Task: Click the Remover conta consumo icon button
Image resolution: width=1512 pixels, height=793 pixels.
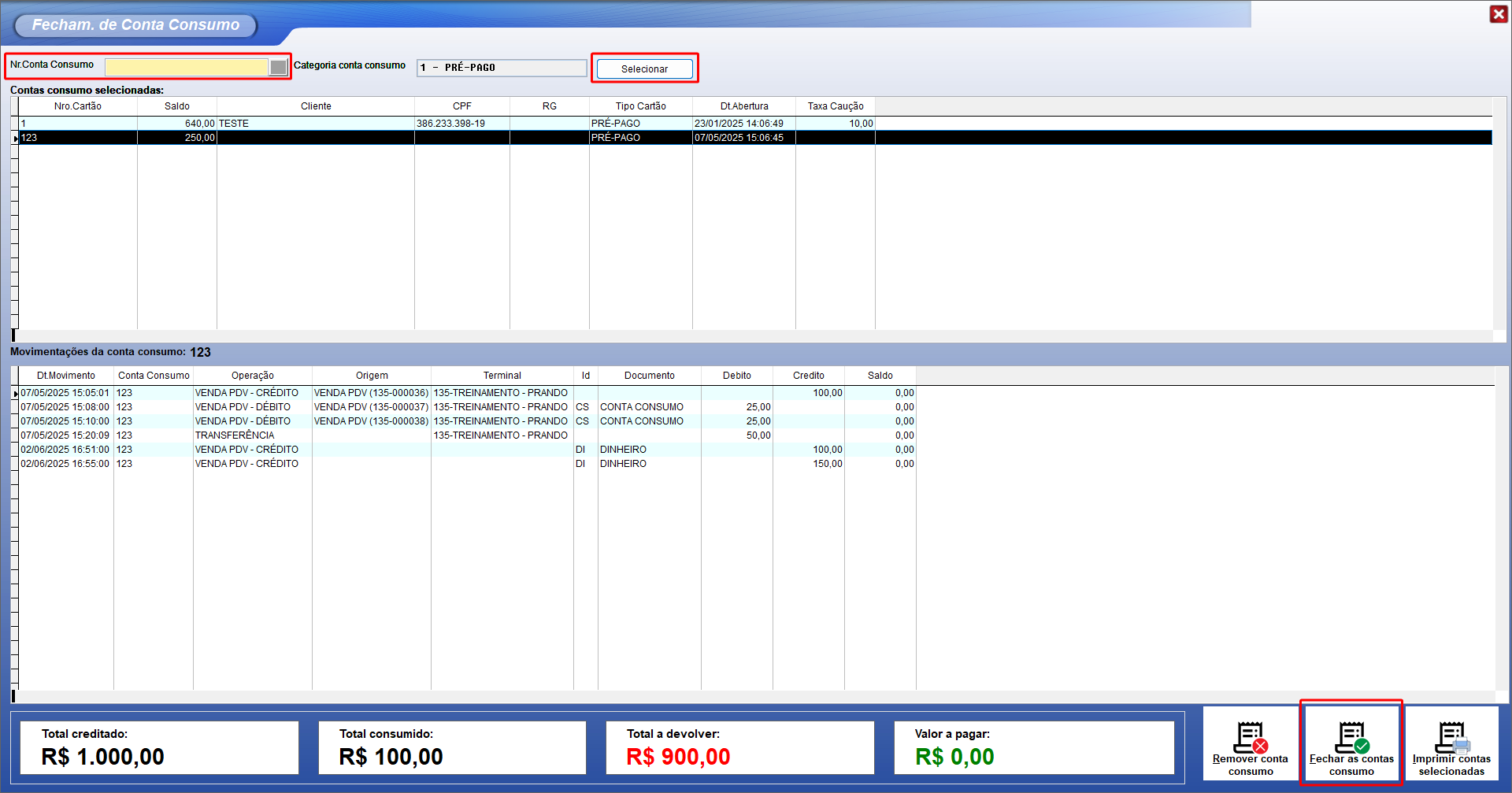Action: click(1250, 744)
